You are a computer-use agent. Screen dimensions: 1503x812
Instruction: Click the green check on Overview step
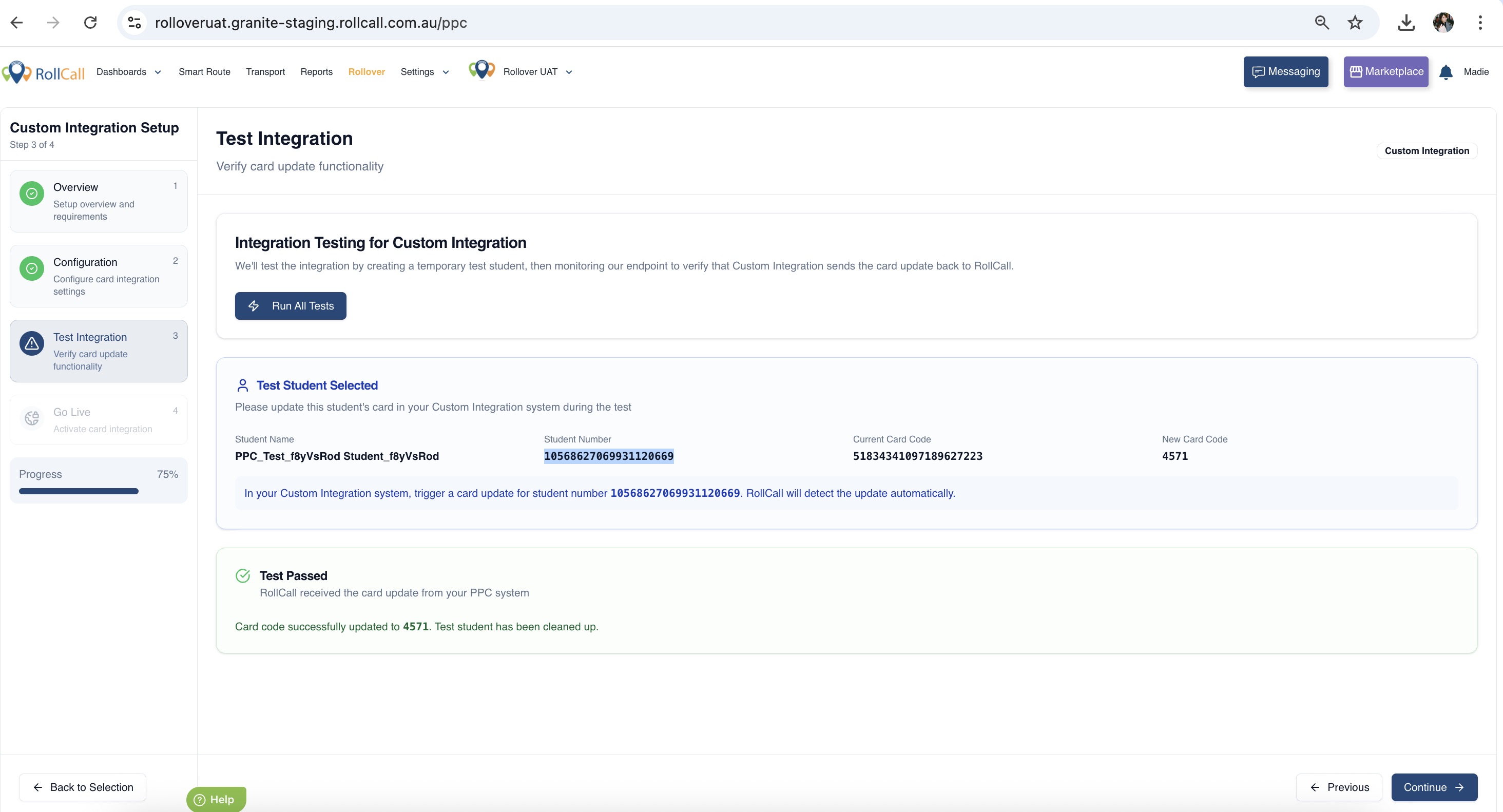(x=31, y=194)
